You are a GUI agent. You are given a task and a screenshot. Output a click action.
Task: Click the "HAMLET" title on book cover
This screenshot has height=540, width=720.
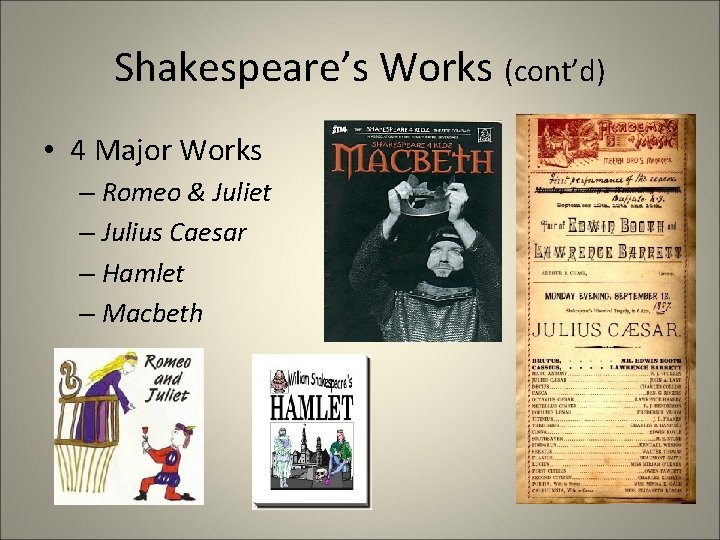tap(312, 407)
